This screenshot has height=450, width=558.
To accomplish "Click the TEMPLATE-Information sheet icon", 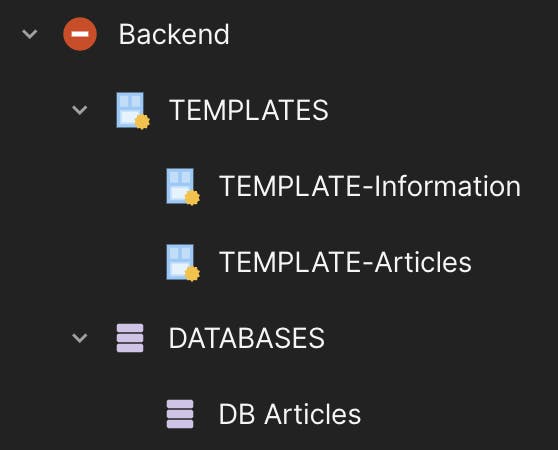I will click(x=183, y=187).
